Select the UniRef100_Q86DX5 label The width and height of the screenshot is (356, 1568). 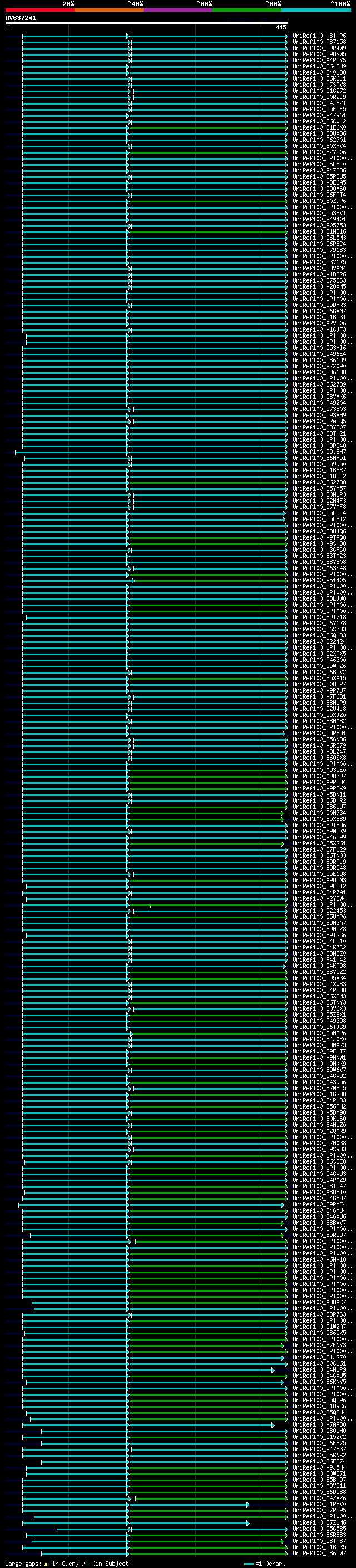[319, 1333]
